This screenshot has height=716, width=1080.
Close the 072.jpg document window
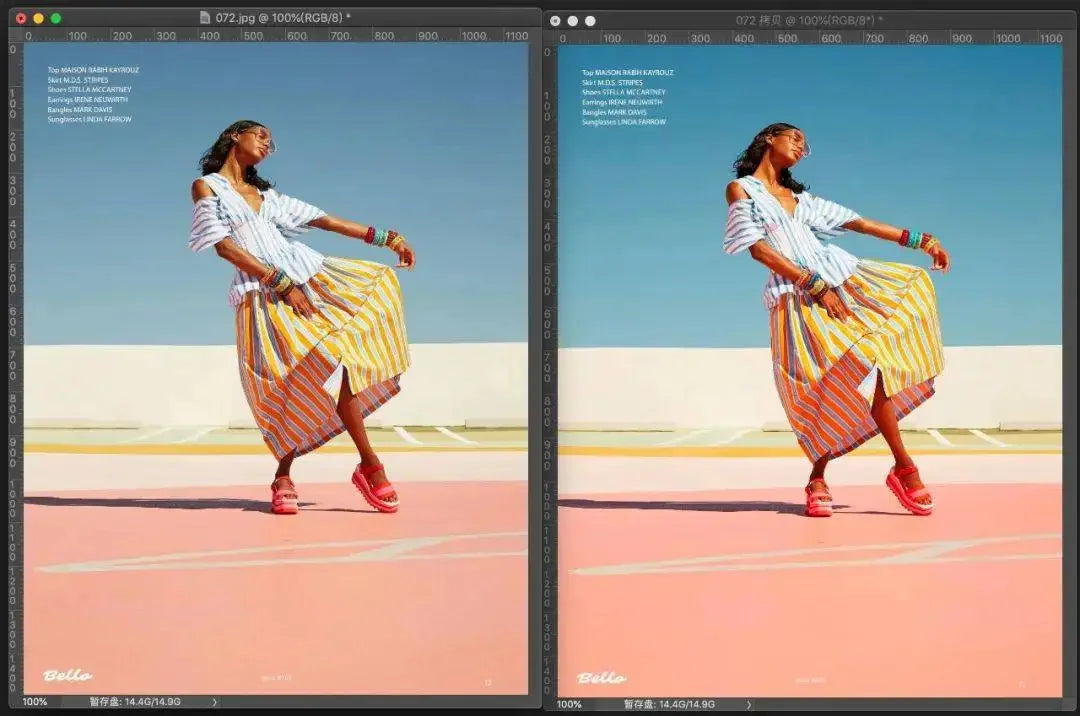pos(21,18)
